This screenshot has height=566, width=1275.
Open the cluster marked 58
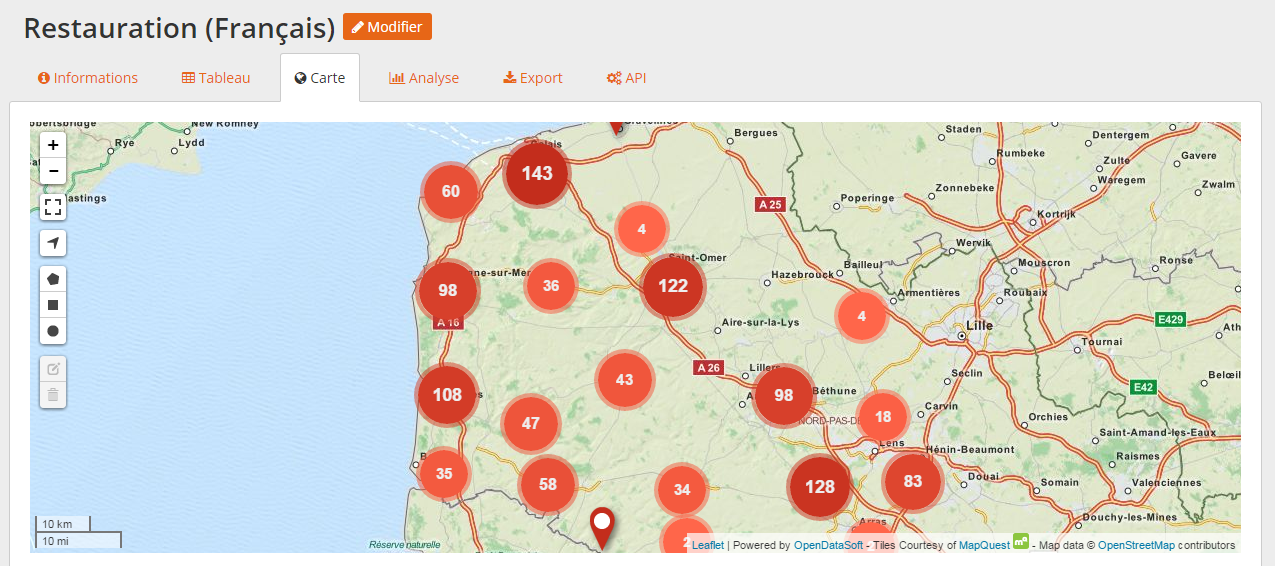click(548, 485)
